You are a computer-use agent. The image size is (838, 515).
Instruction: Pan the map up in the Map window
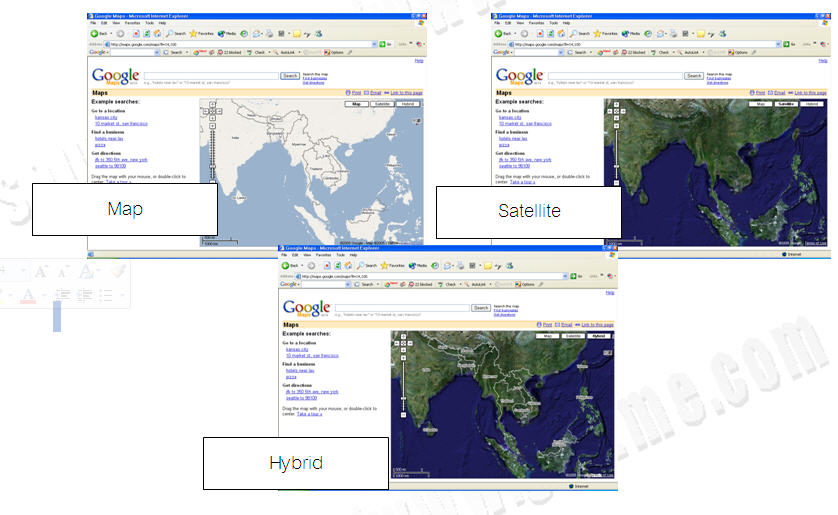tap(212, 105)
